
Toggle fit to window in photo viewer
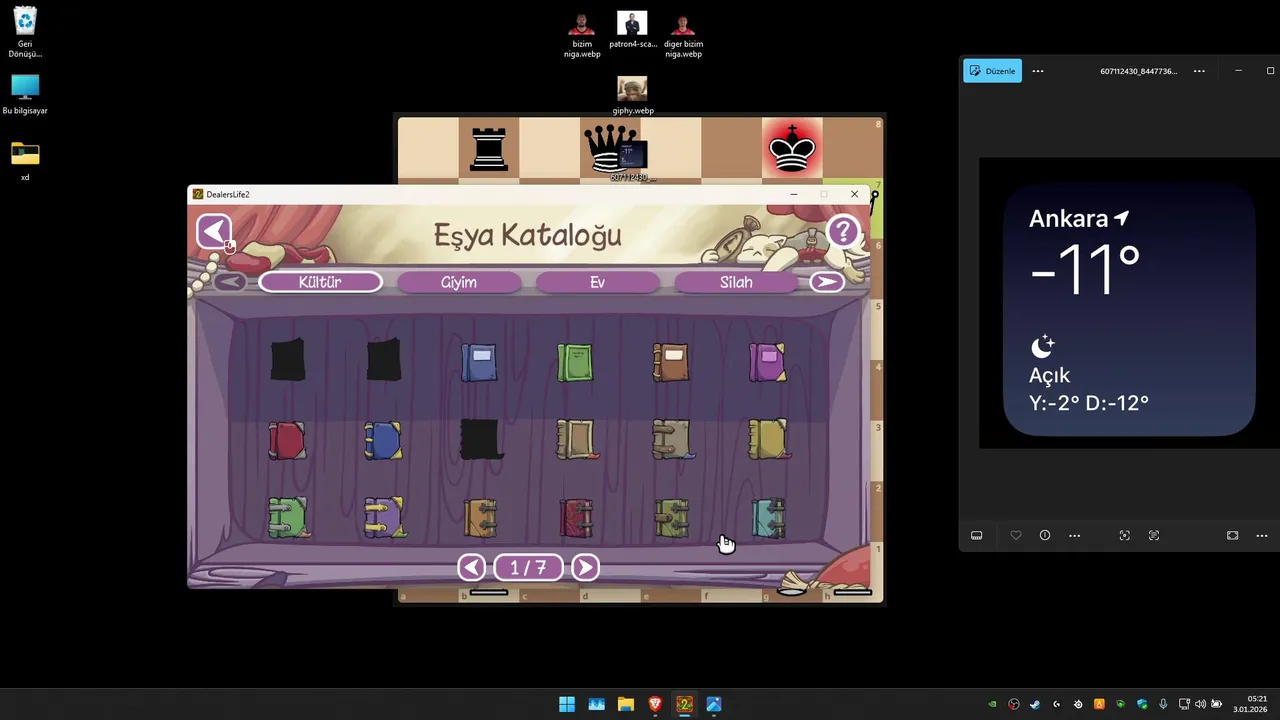coord(1233,536)
